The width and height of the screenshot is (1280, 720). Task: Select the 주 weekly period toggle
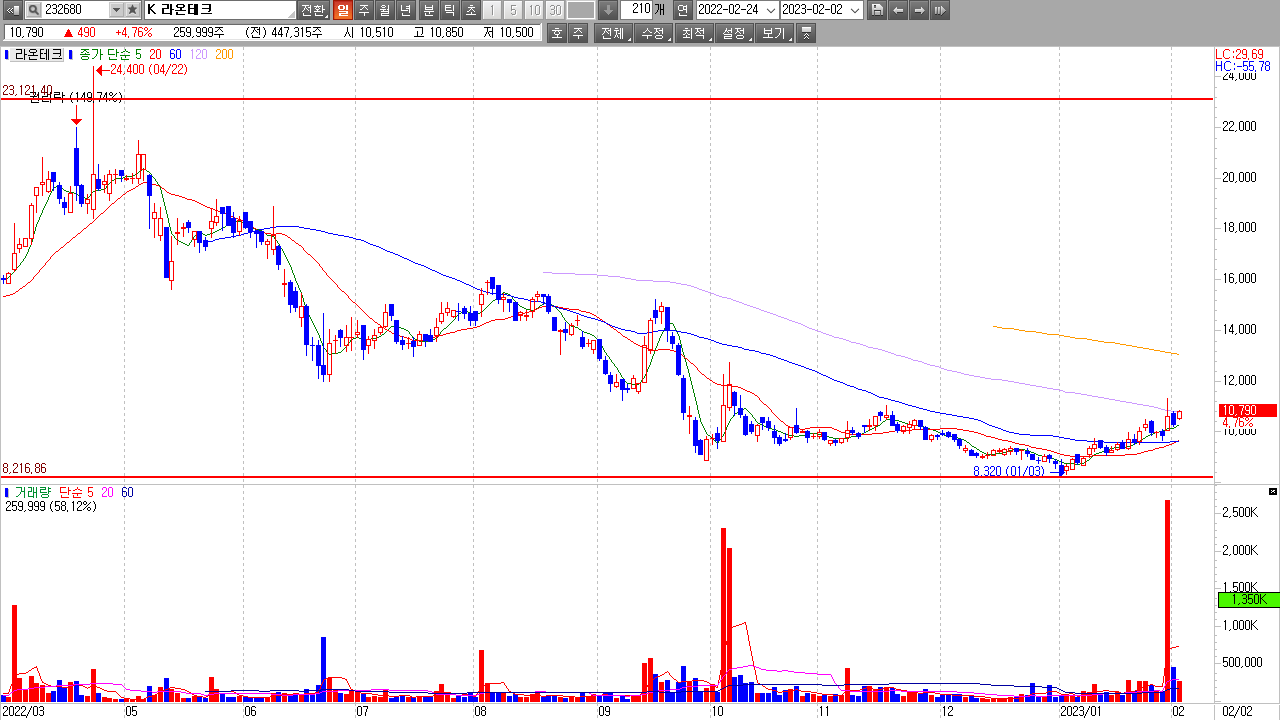(x=364, y=10)
